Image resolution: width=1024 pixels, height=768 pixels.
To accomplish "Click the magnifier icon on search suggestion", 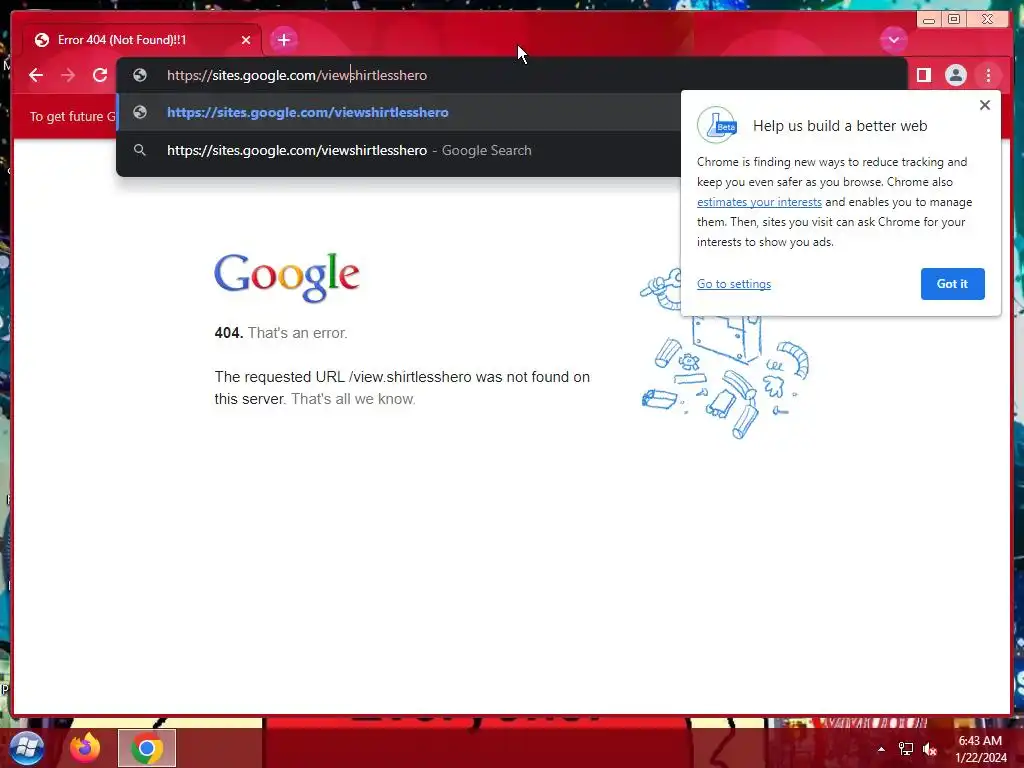I will point(140,150).
